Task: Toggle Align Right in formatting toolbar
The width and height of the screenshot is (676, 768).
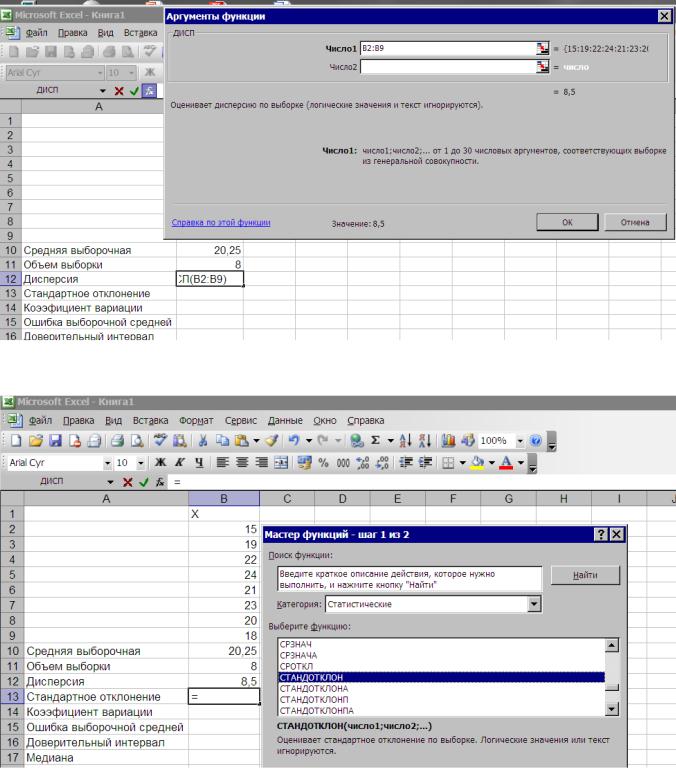Action: point(262,462)
